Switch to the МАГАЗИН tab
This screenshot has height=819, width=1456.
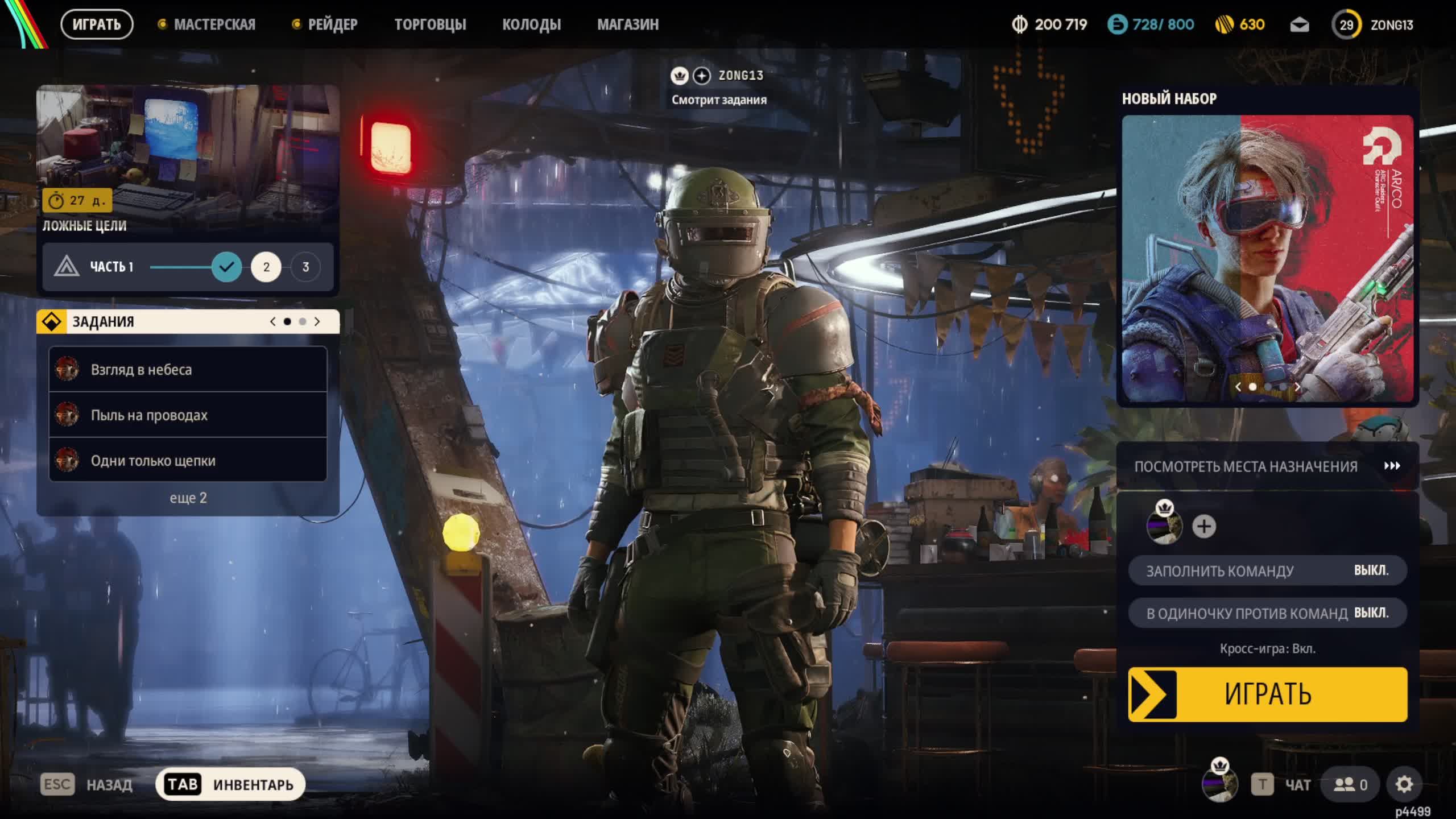pyautogui.click(x=628, y=24)
